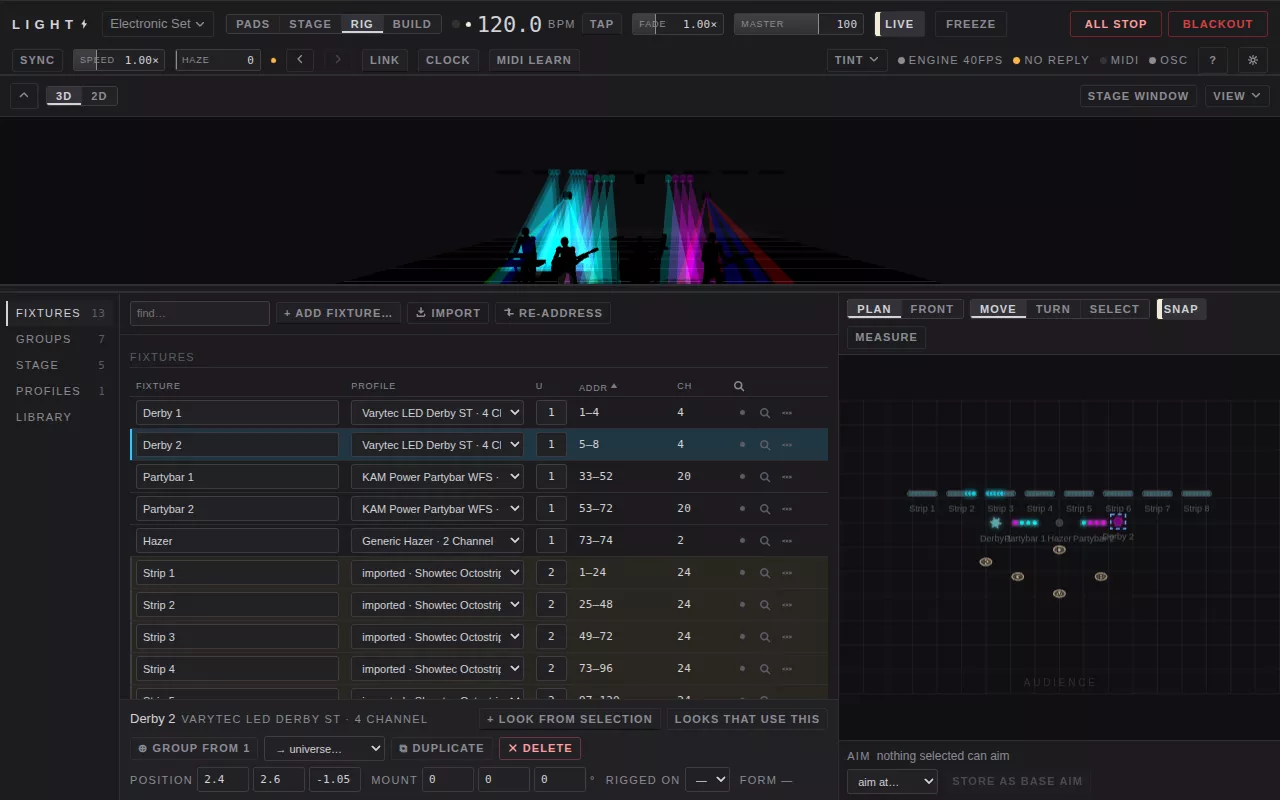Click the MASTER level slider
The image size is (1280, 800).
799,24
